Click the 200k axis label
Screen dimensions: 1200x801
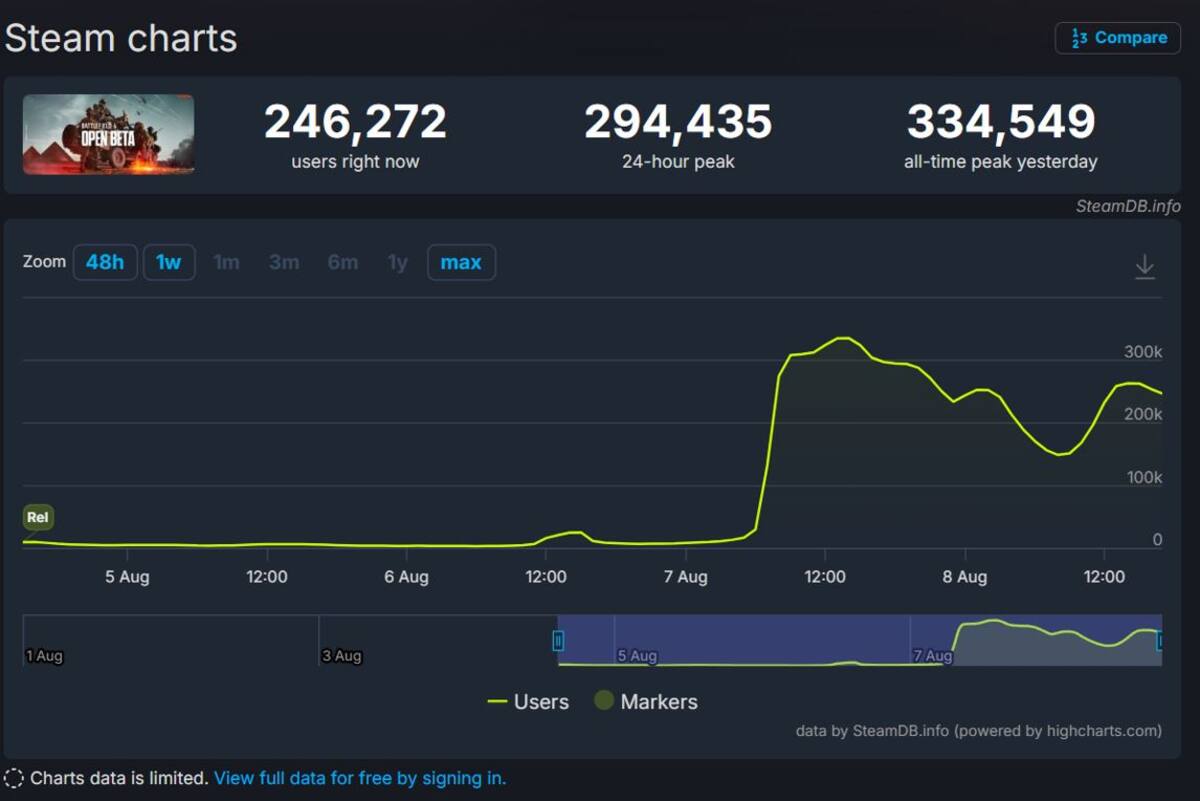click(x=1143, y=414)
